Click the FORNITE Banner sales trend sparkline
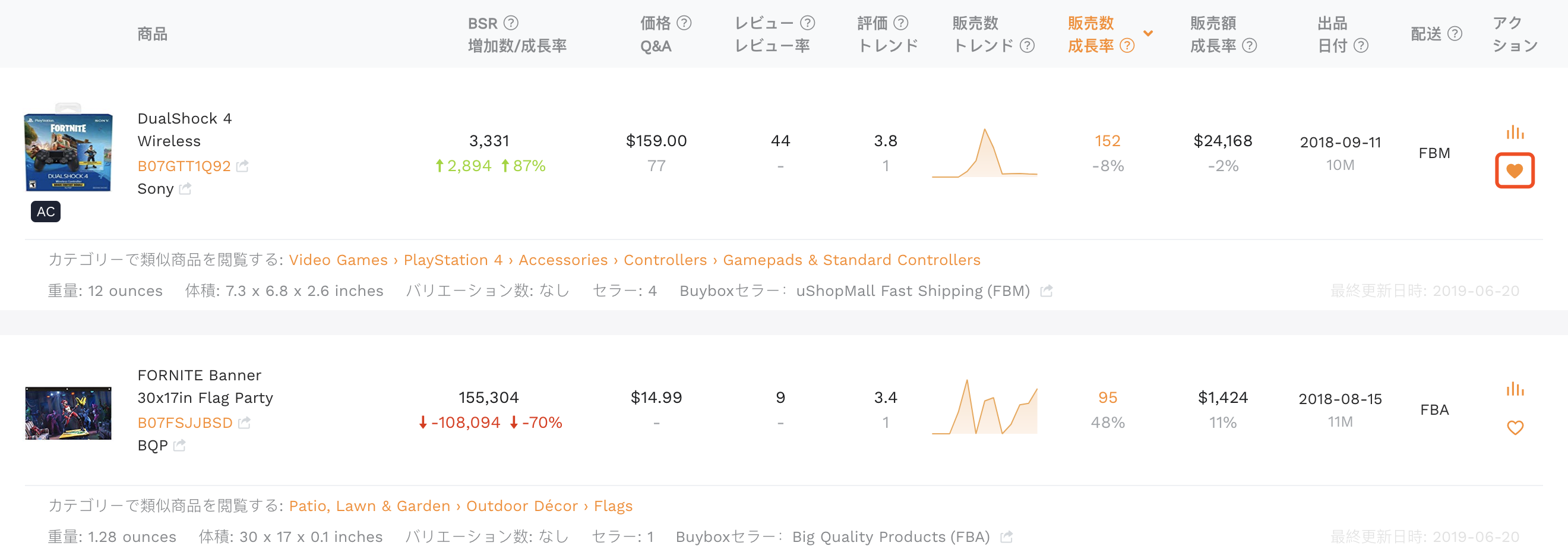1568x555 pixels. (984, 407)
